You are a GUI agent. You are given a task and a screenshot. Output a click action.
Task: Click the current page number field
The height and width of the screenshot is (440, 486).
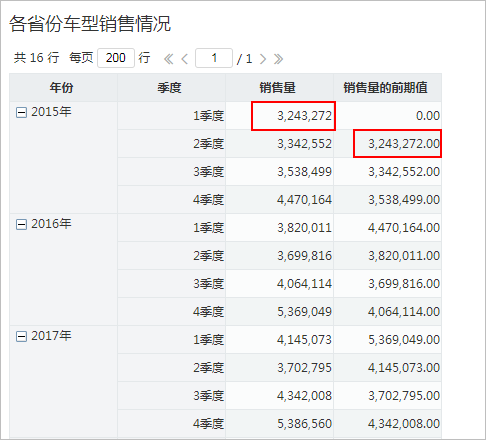[214, 58]
